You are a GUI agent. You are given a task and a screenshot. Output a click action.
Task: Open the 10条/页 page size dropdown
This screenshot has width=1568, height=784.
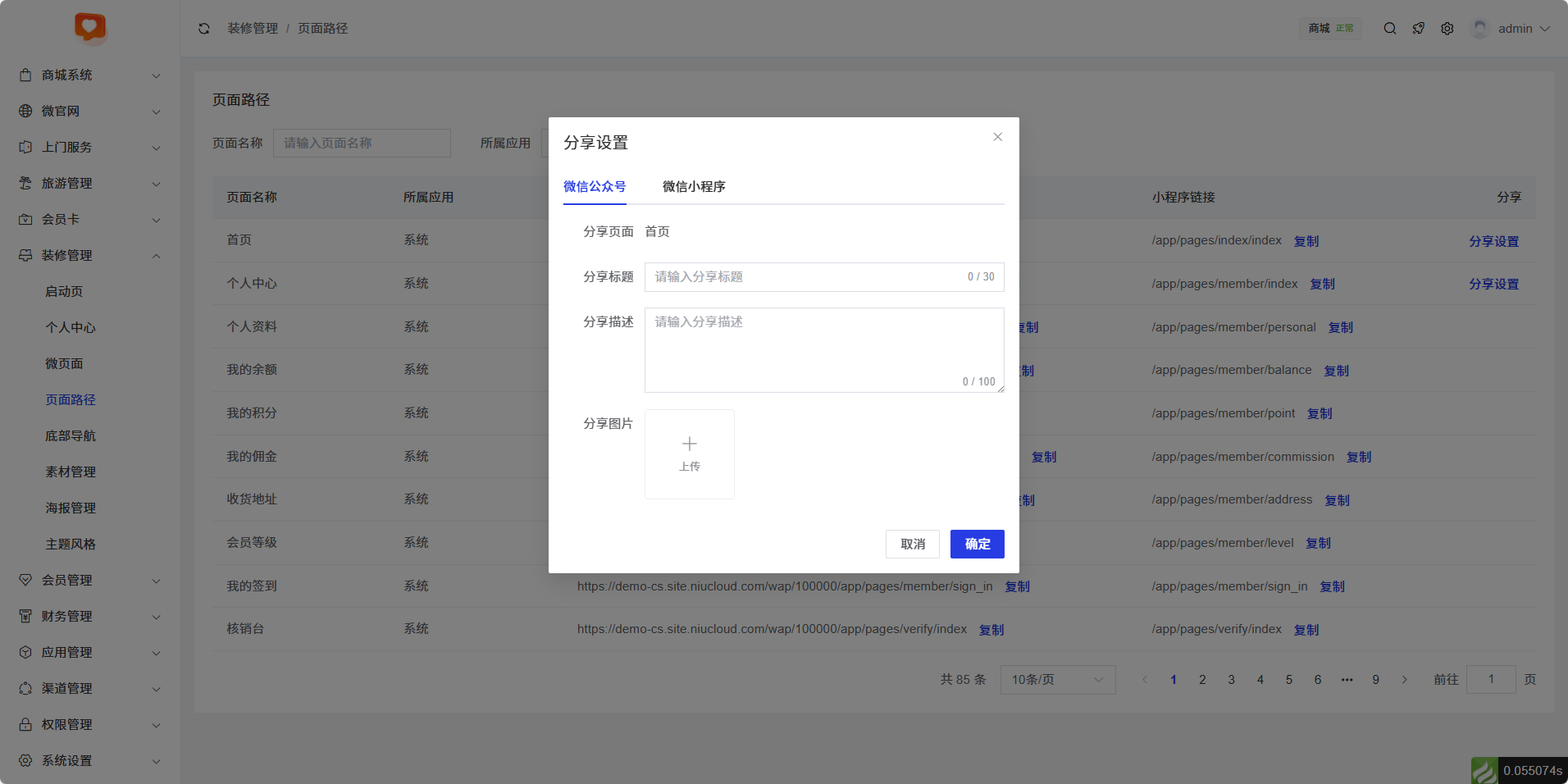[x=1057, y=680]
